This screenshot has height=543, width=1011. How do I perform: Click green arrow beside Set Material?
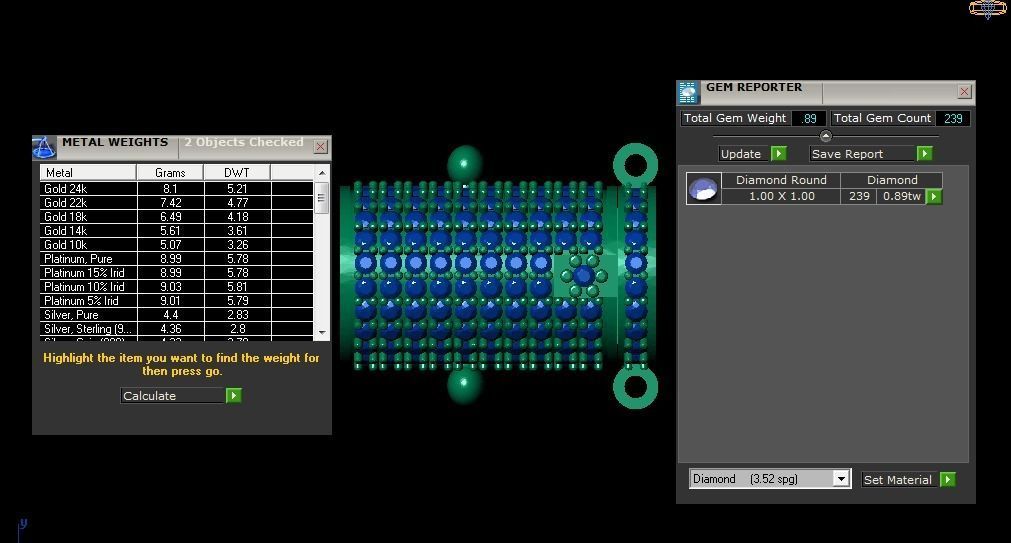click(948, 479)
